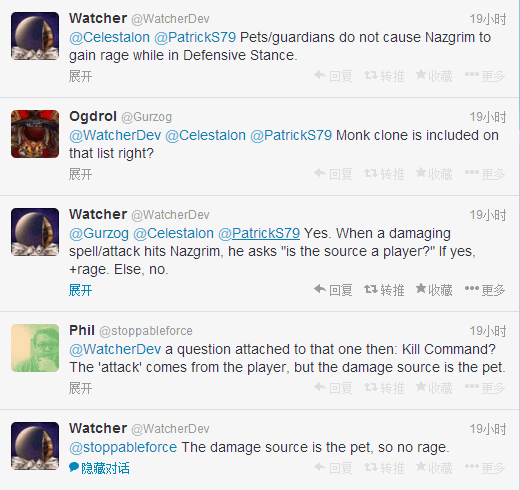
Task: Favorite Phil's Kill Command question tweet
Action: [x=434, y=388]
